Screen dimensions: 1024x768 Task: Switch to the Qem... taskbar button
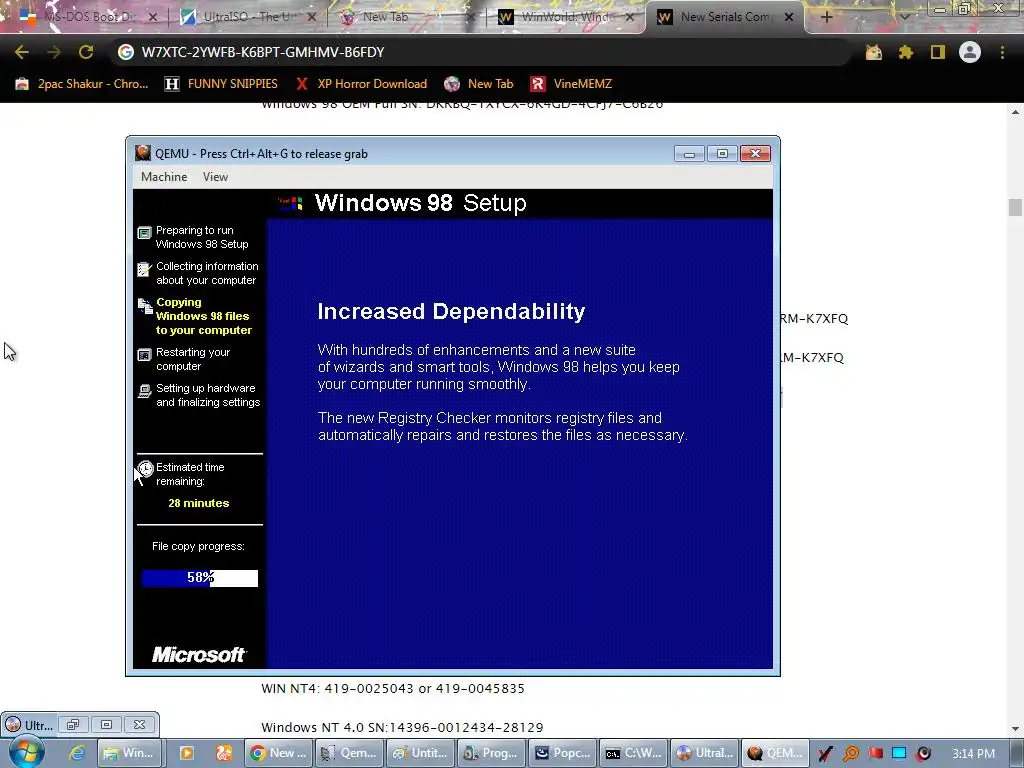pos(349,753)
